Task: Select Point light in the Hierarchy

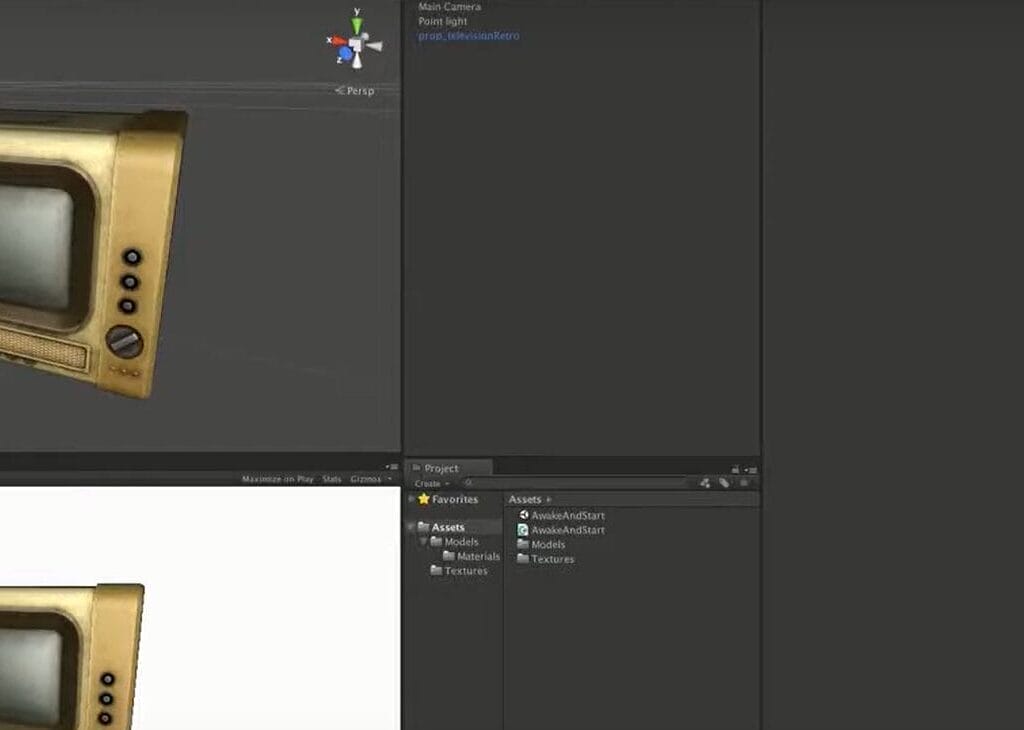Action: pos(443,21)
